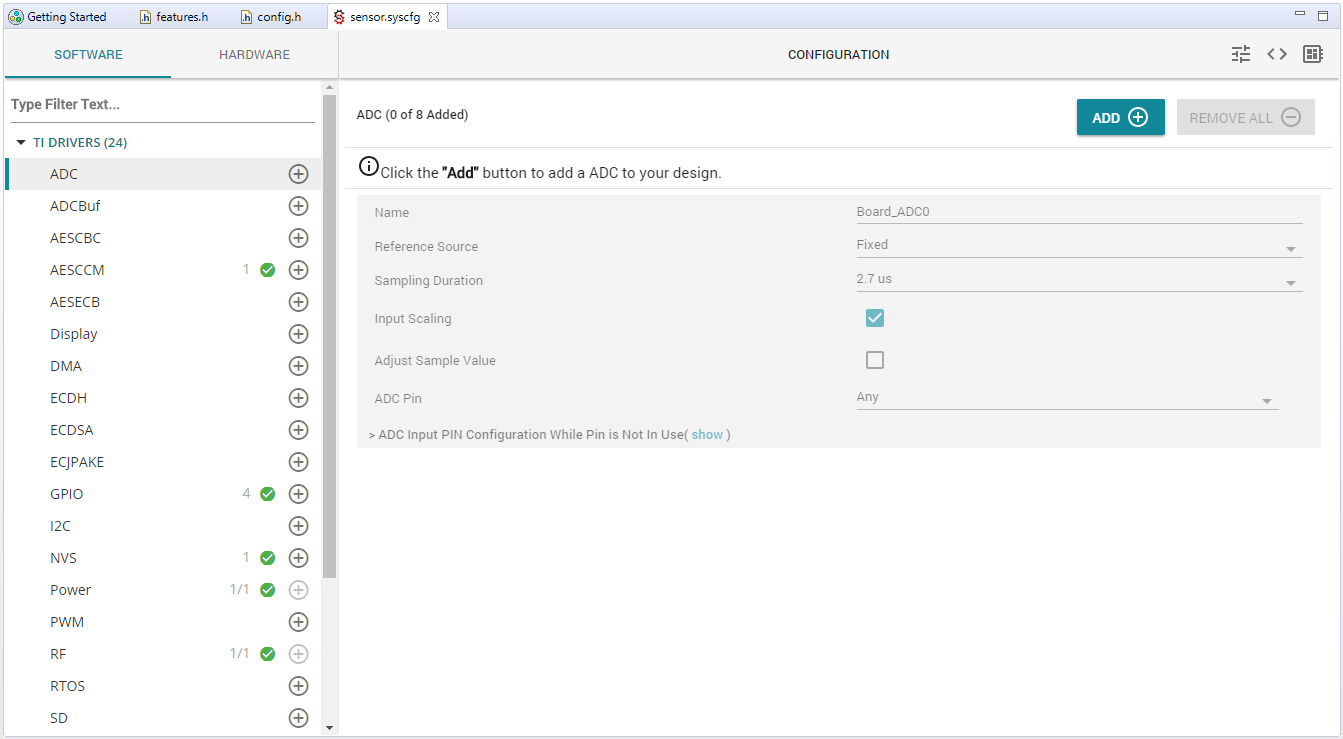Screen dimensions: 1343x739
Task: Click the AESCCM green check status icon
Action: [267, 270]
